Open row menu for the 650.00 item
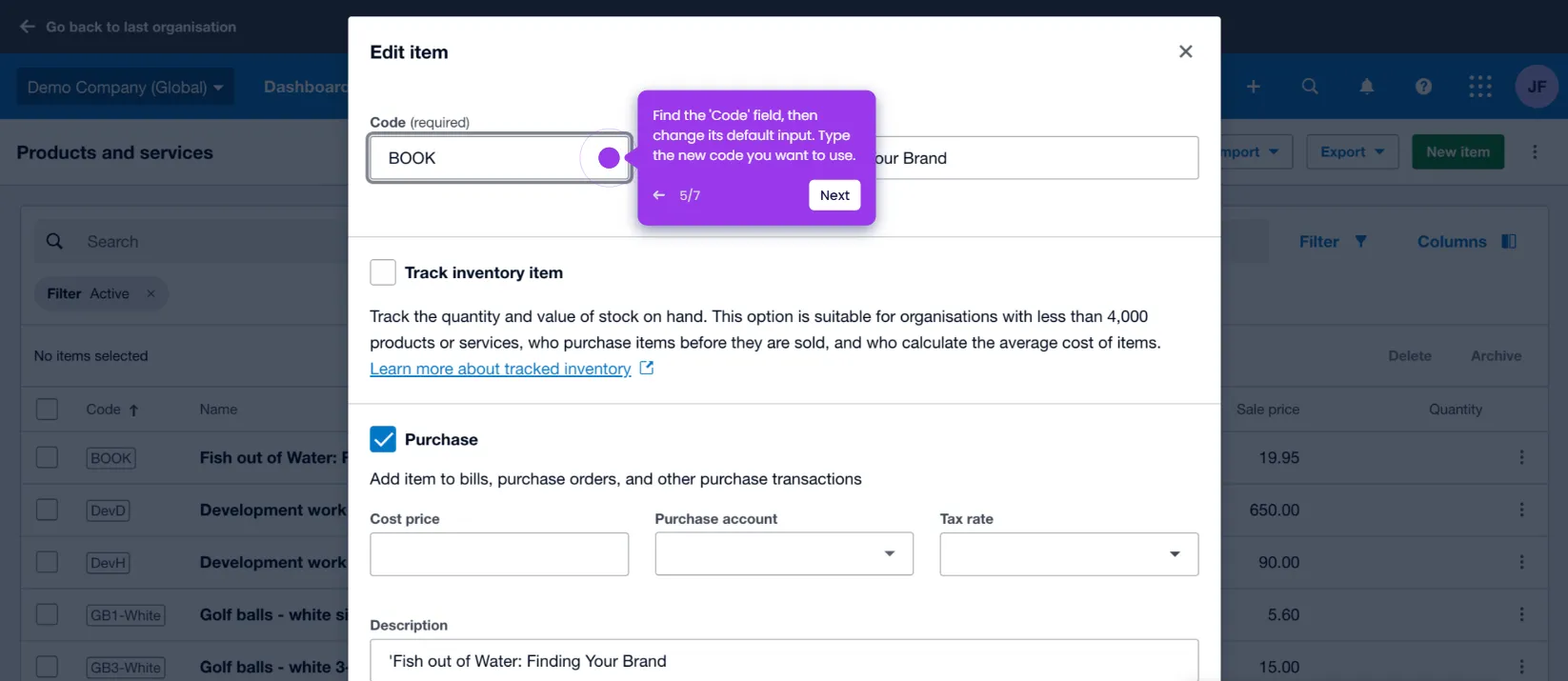 tap(1521, 511)
